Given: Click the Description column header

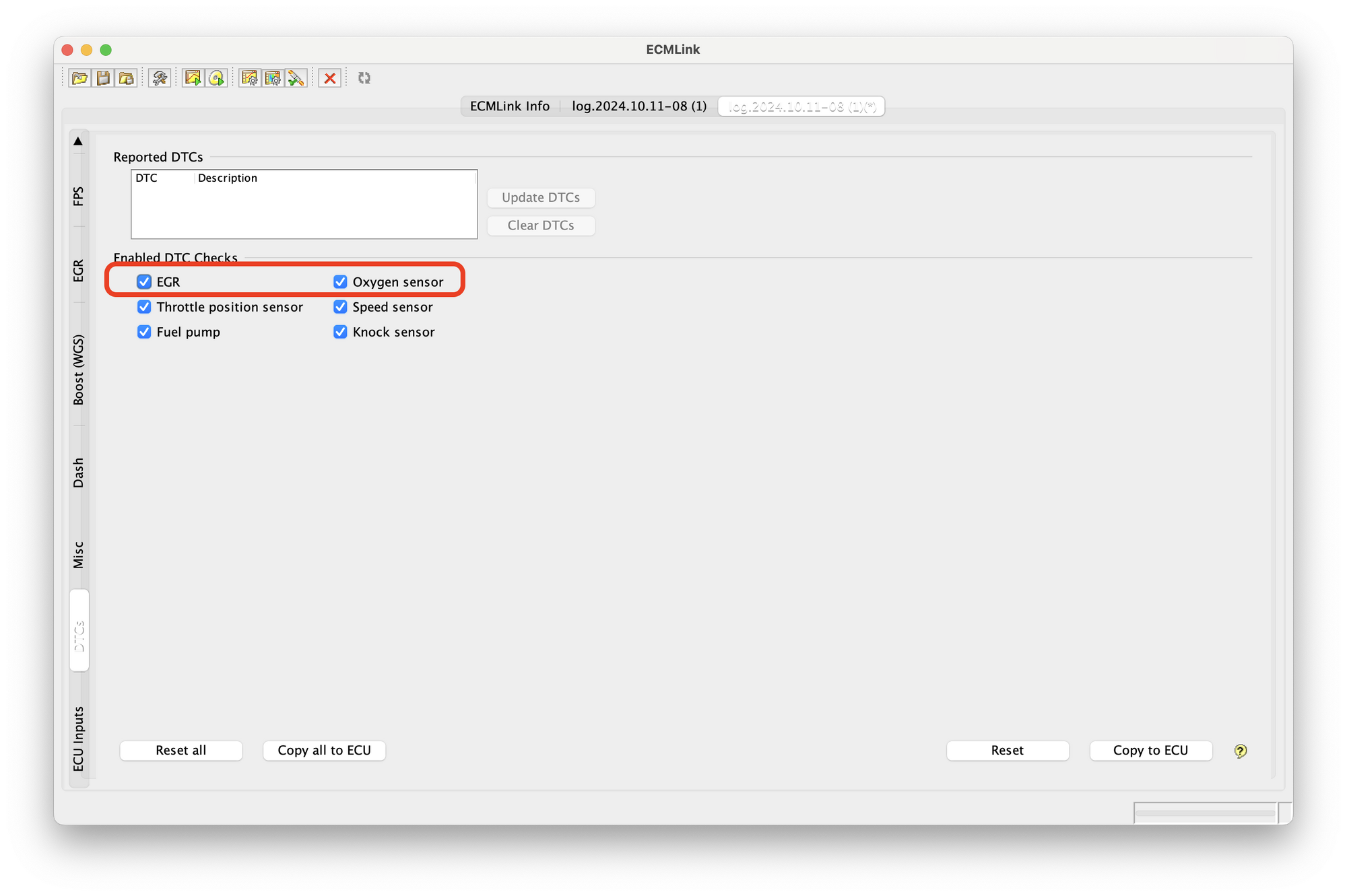Looking at the screenshot, I should 335,178.
